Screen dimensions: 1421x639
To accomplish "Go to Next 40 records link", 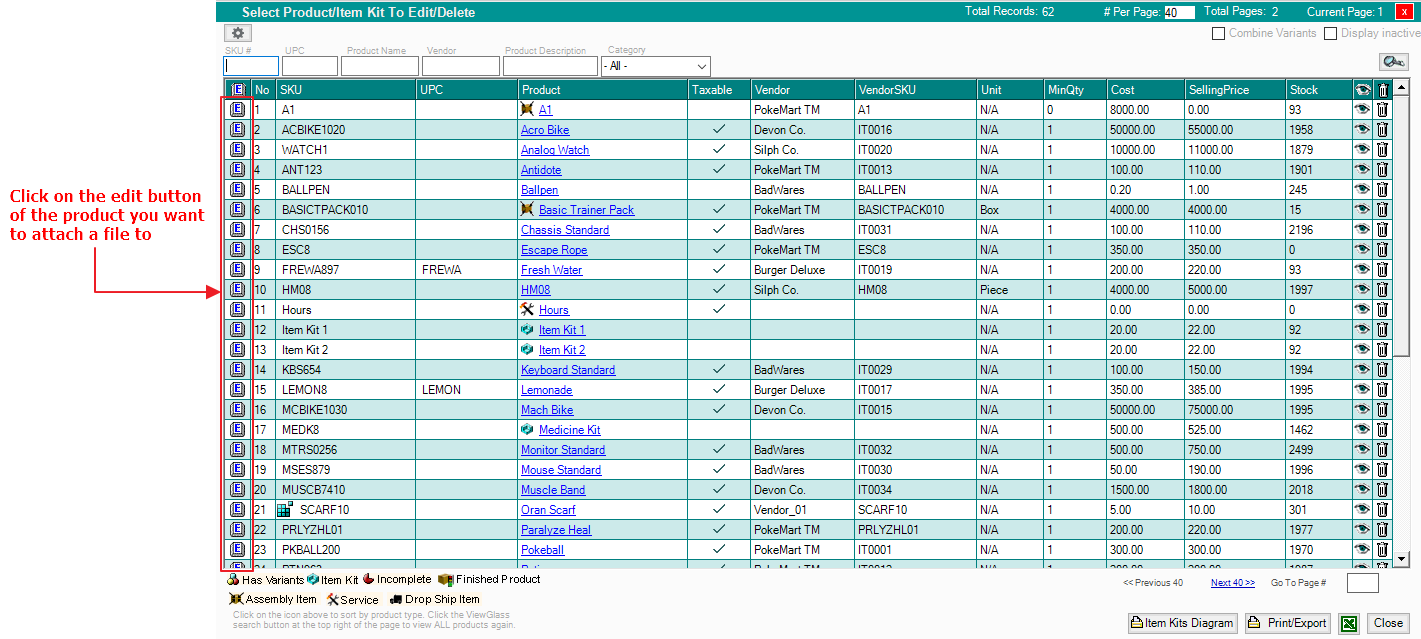I will pyautogui.click(x=1232, y=583).
